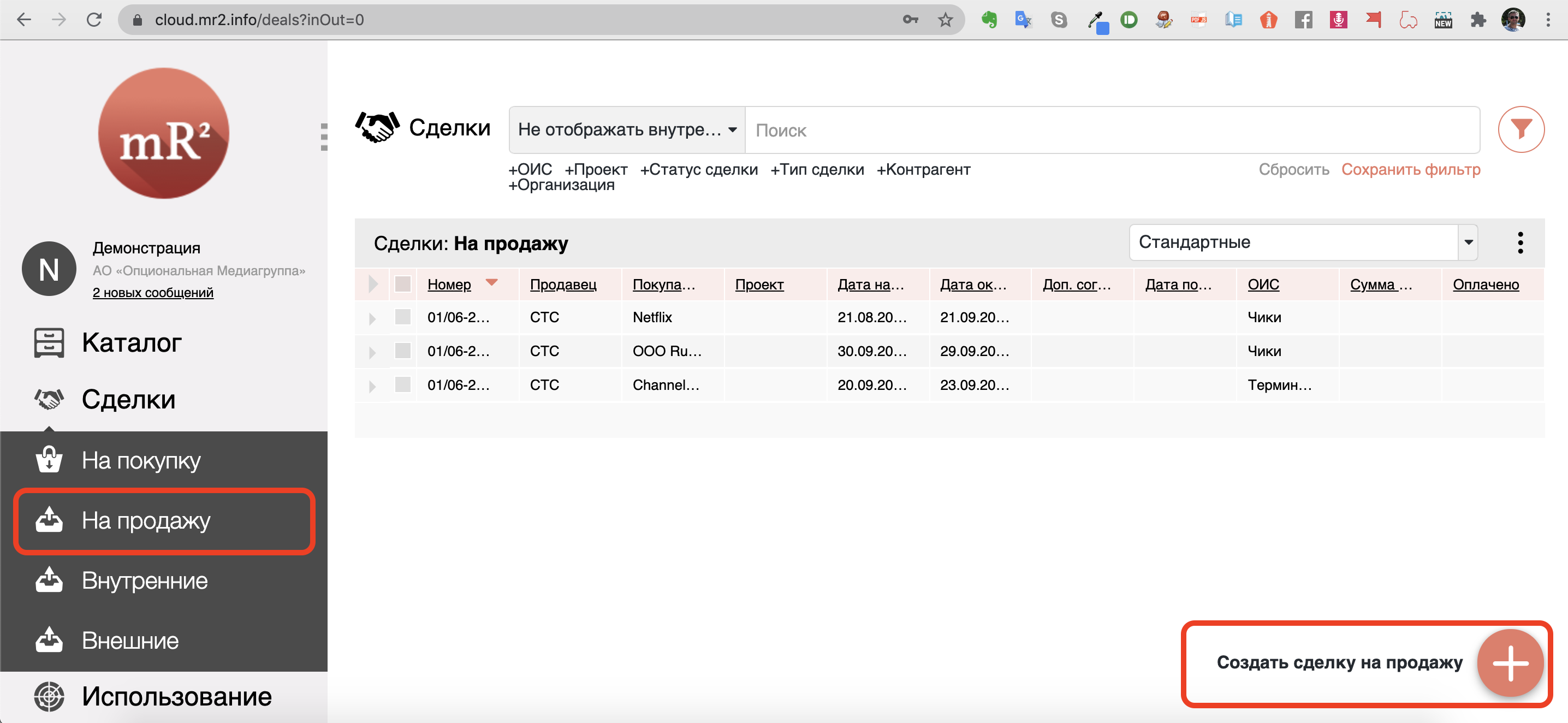Sort by the Продавец column header
This screenshot has height=723, width=1568.
pos(563,284)
